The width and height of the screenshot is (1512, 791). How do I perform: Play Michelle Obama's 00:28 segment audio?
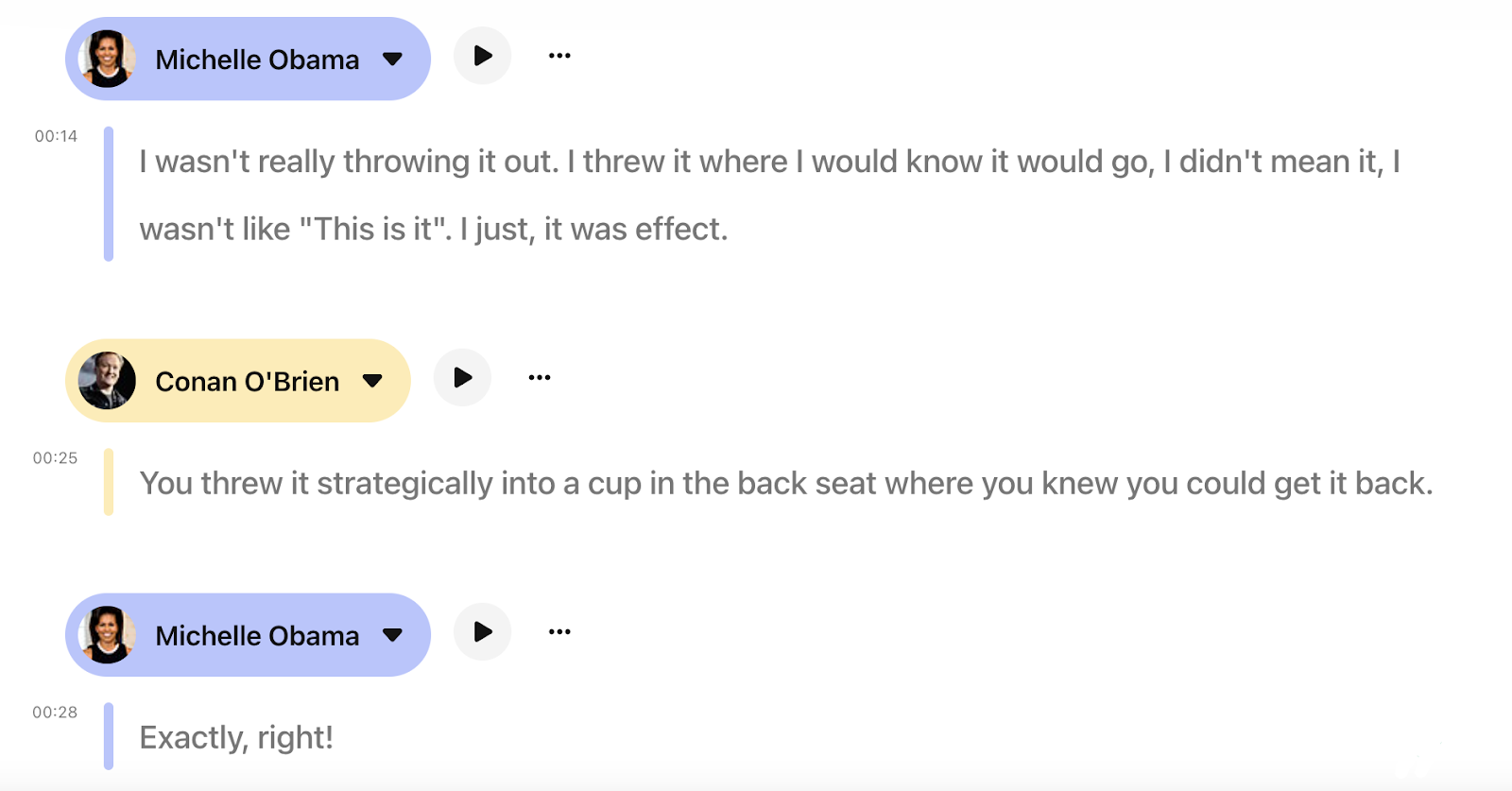(482, 632)
